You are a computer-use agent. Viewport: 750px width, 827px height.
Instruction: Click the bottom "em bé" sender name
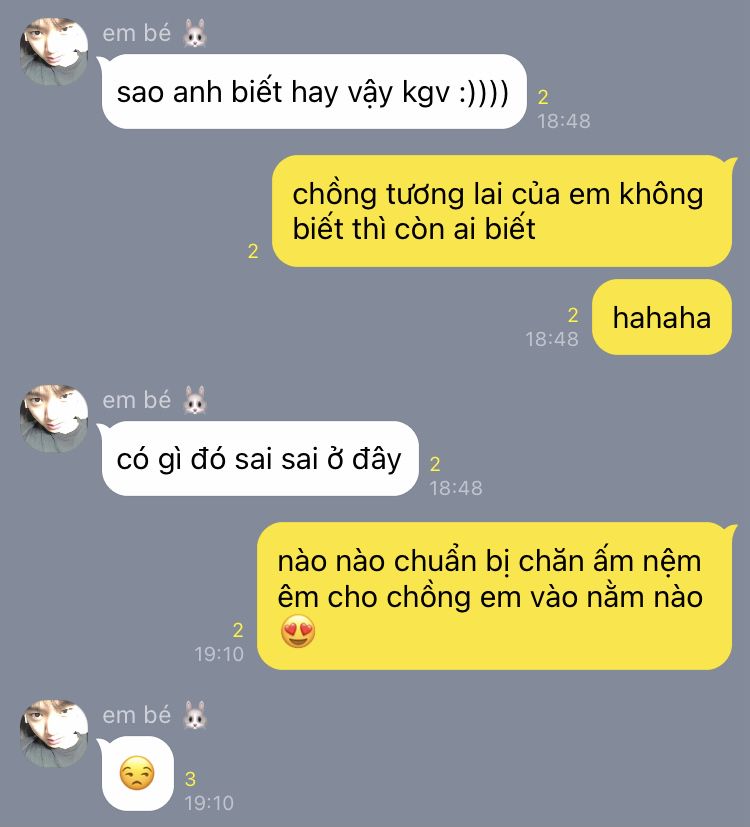[x=137, y=715]
